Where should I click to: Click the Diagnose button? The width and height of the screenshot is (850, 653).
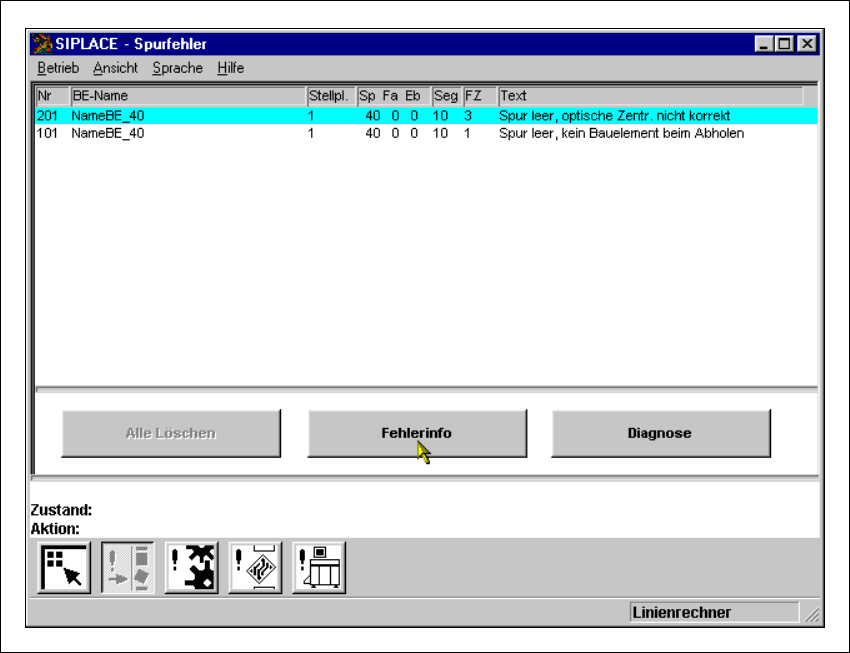(x=661, y=433)
